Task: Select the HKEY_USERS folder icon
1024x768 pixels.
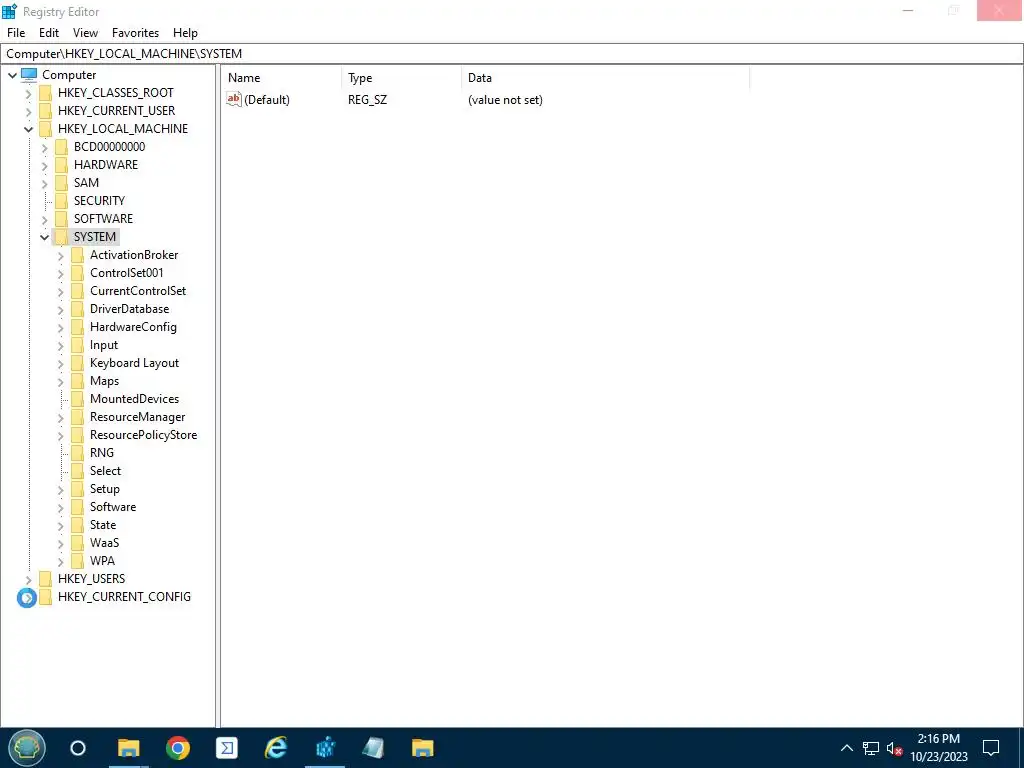Action: point(45,579)
